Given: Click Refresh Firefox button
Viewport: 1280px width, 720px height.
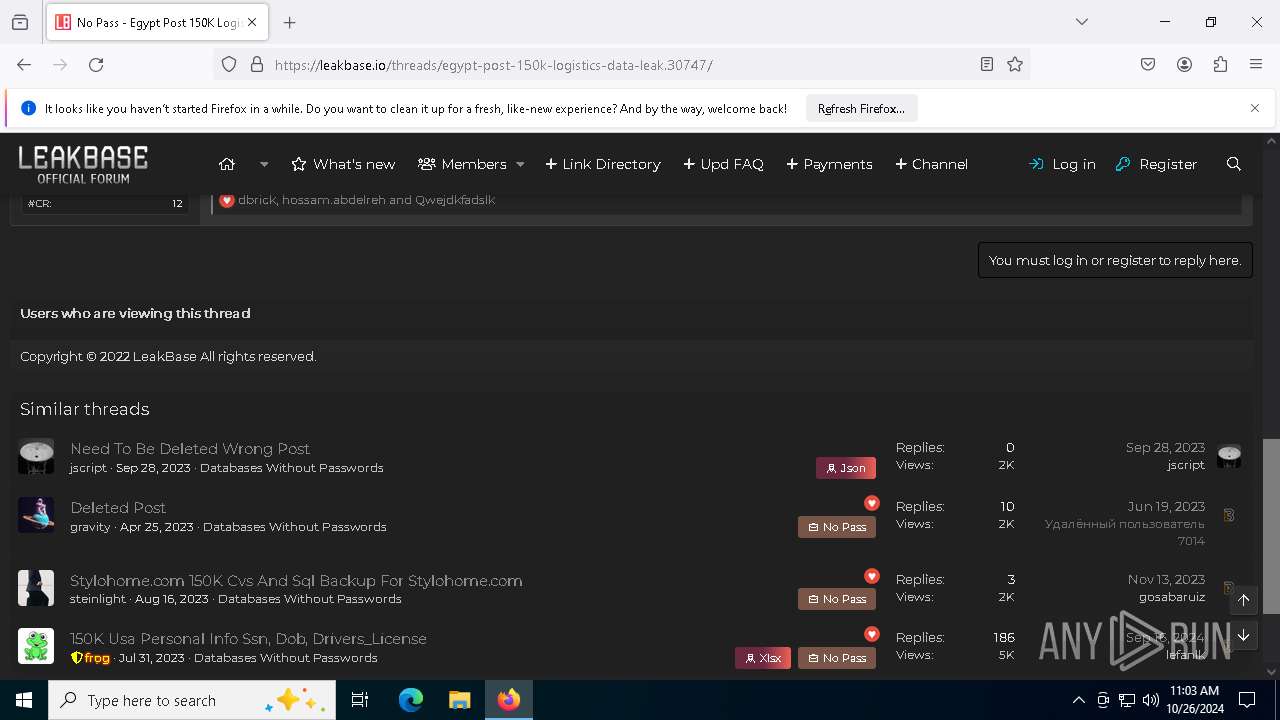Looking at the screenshot, I should (x=861, y=109).
